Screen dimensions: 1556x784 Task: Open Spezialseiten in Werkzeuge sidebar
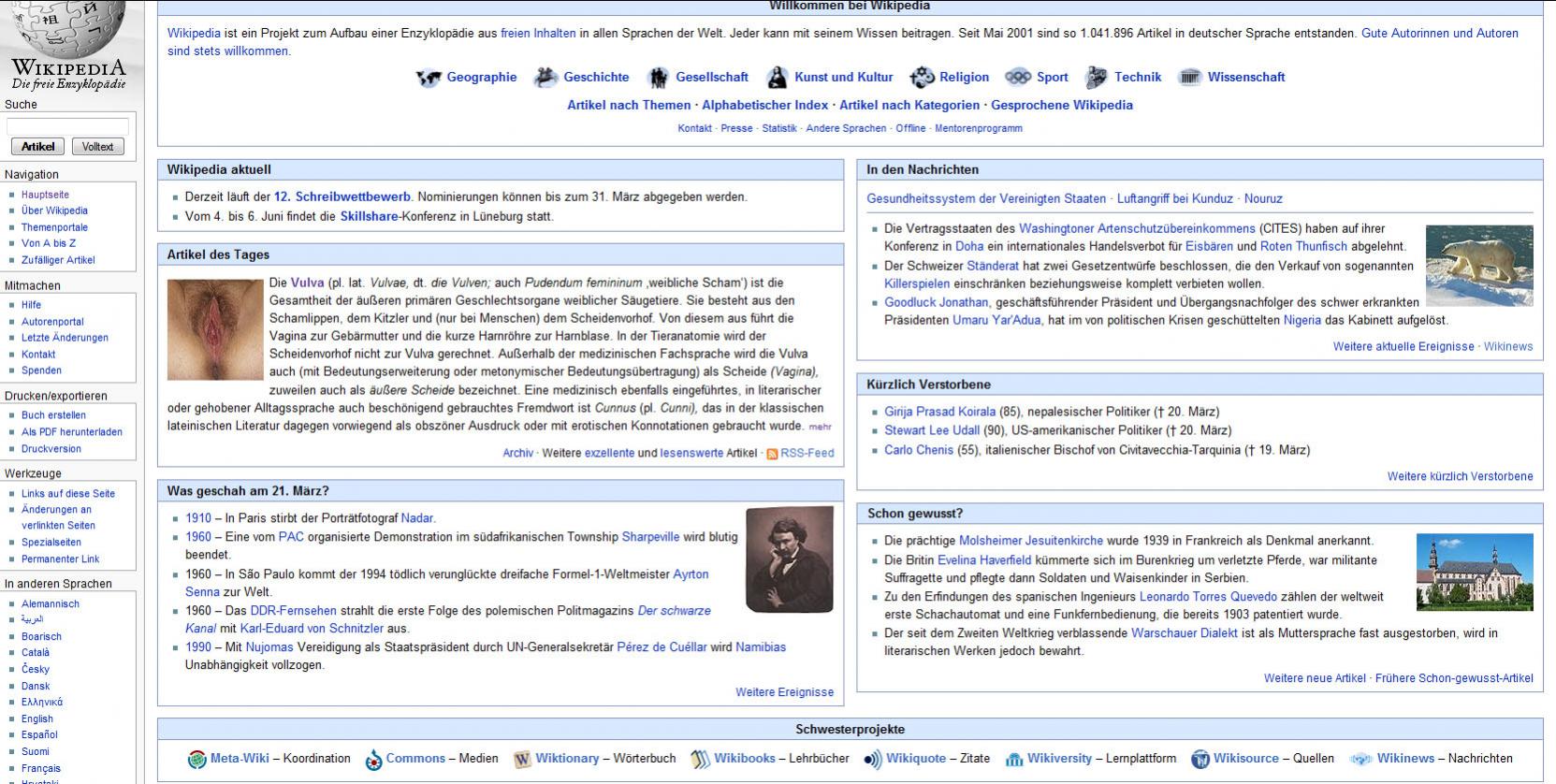point(51,543)
